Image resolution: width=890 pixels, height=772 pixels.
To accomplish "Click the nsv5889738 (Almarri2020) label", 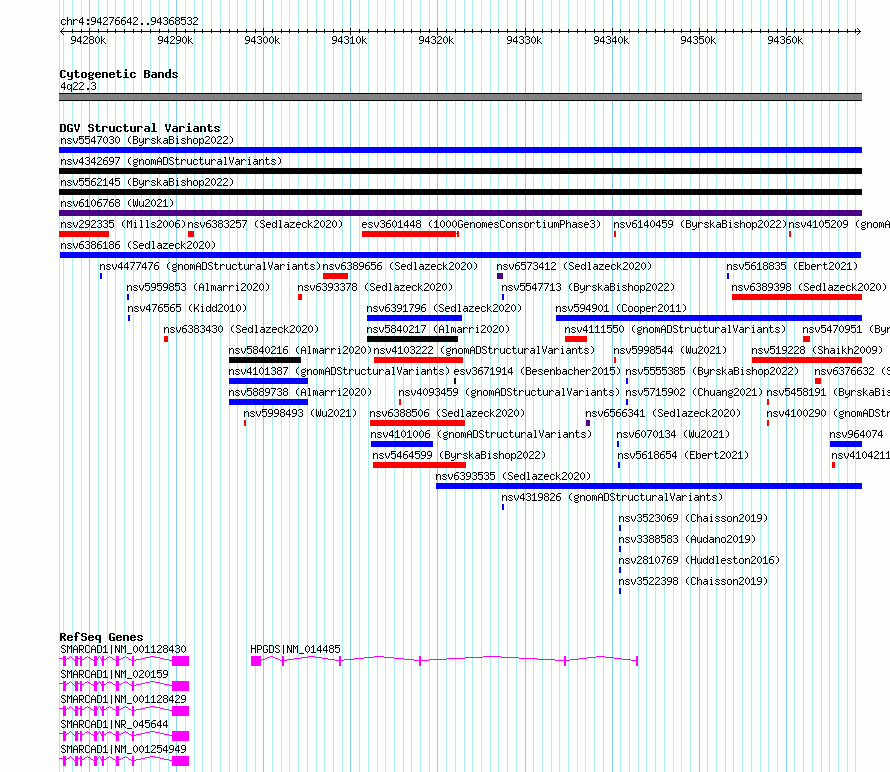I will point(300,392).
